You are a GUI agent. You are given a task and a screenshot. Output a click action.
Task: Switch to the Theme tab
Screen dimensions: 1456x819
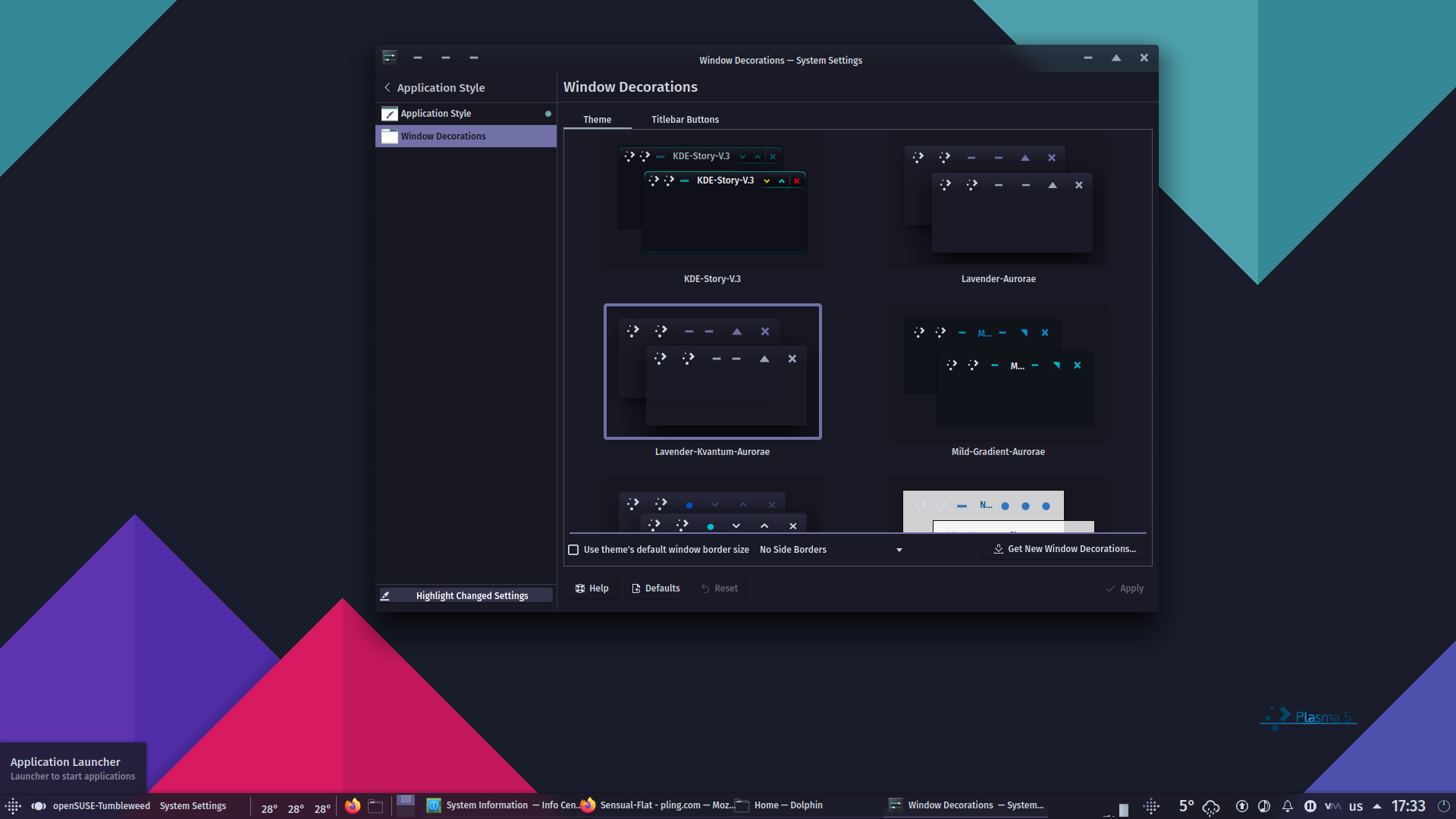[598, 120]
